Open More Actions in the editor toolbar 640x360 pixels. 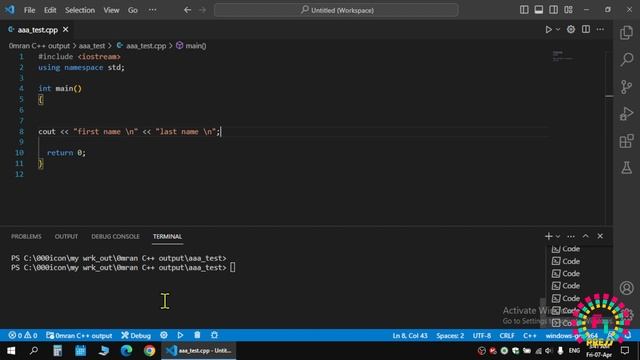pyautogui.click(x=600, y=29)
